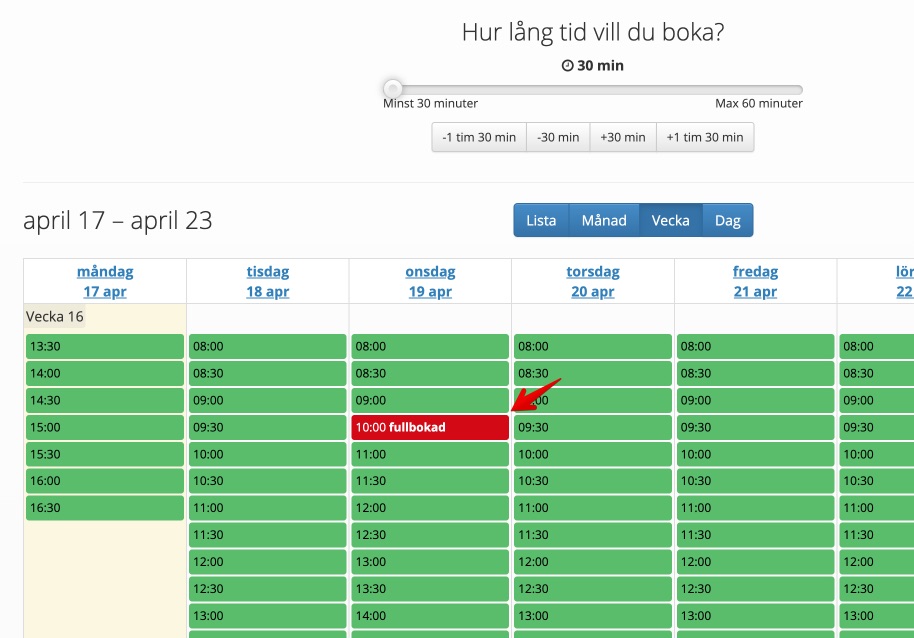This screenshot has width=914, height=638.
Task: Switch to the Lista view
Action: [540, 220]
